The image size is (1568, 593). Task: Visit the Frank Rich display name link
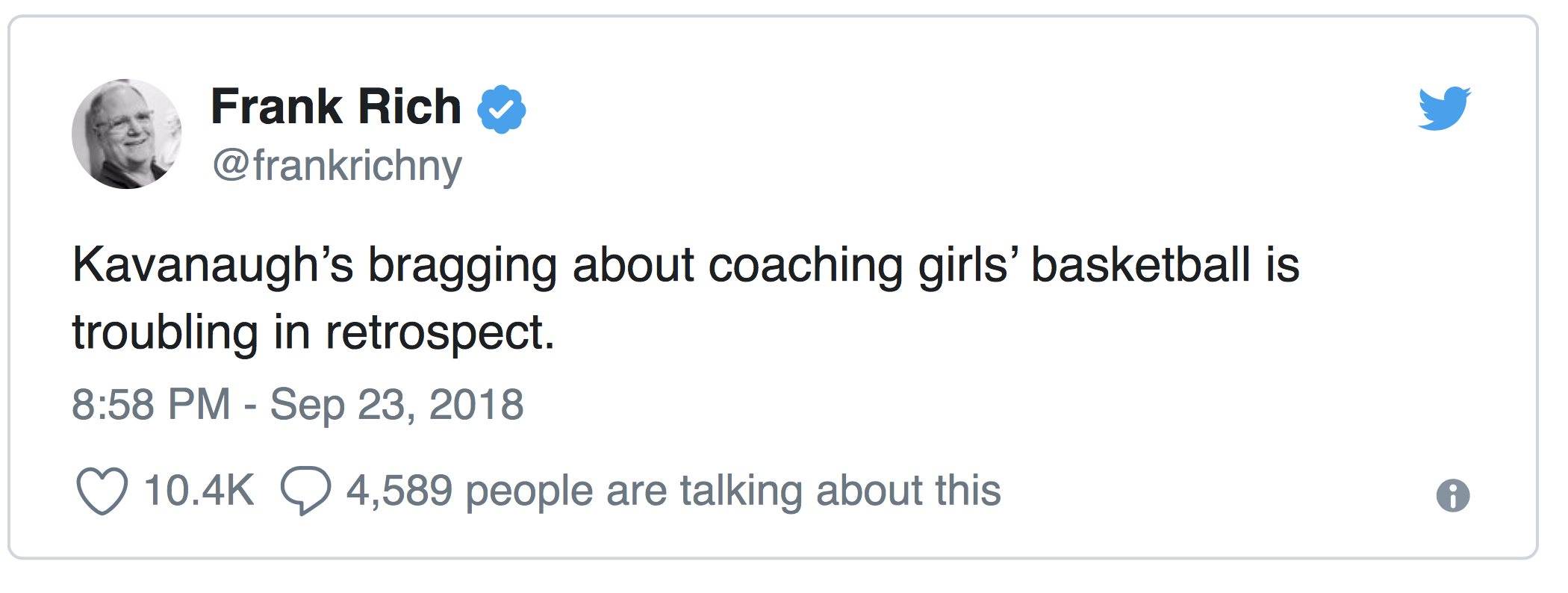pyautogui.click(x=336, y=107)
